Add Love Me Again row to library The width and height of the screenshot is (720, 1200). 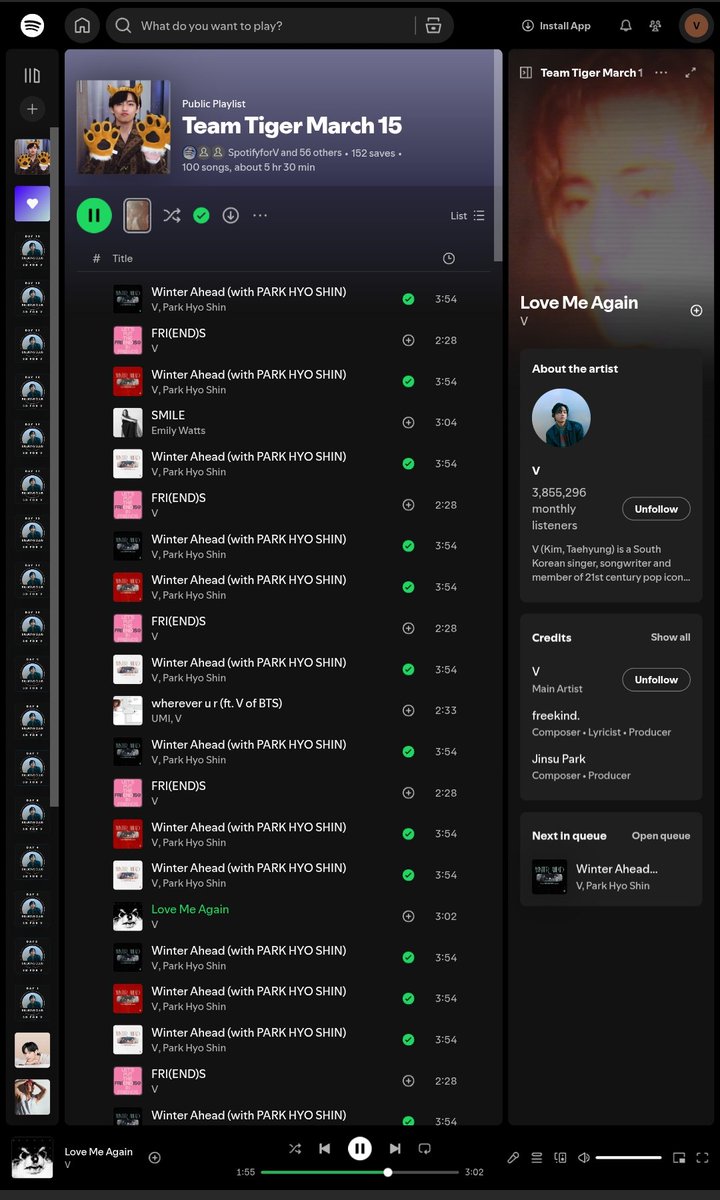tap(408, 916)
